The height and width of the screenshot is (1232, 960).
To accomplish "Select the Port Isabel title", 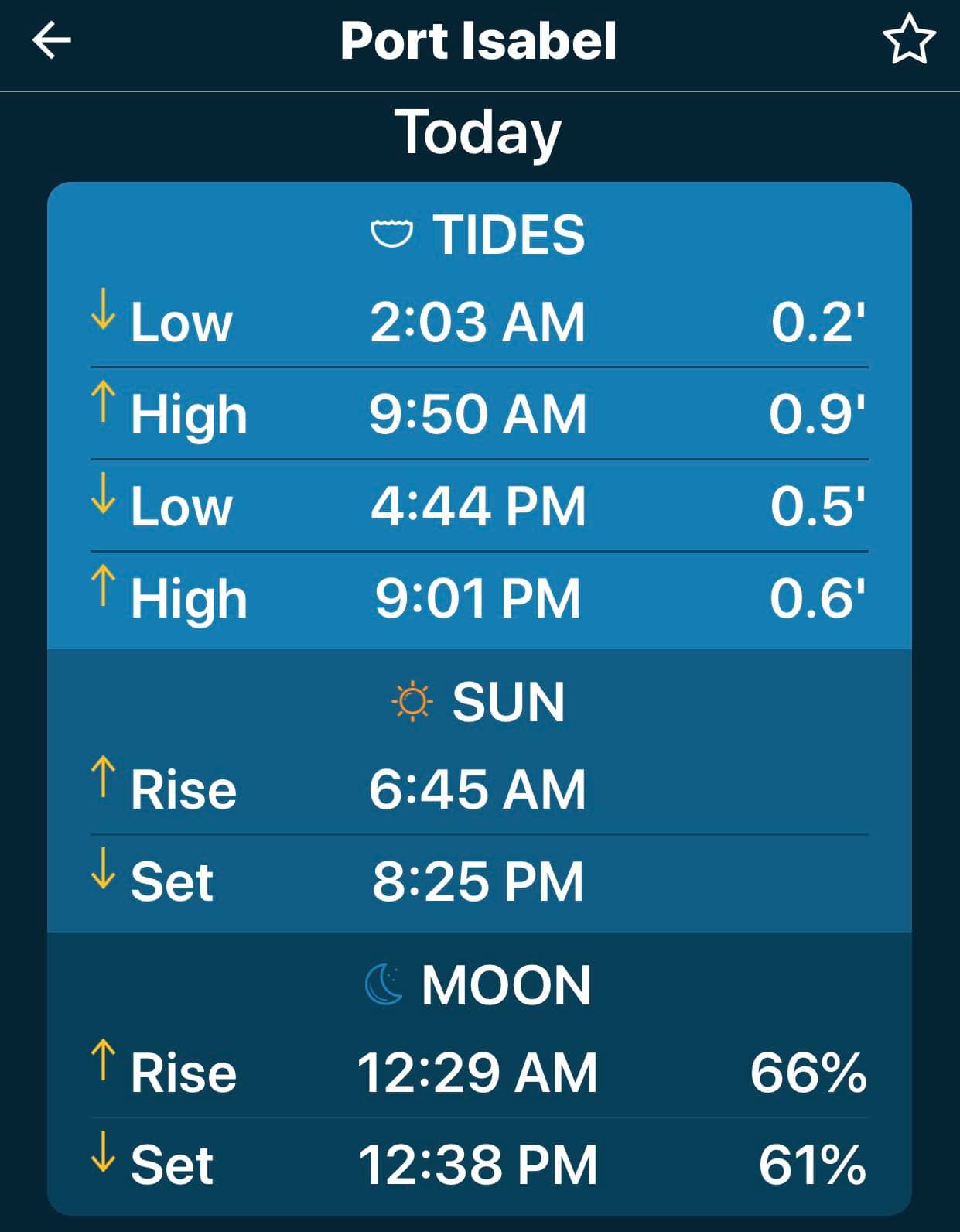I will click(x=479, y=40).
